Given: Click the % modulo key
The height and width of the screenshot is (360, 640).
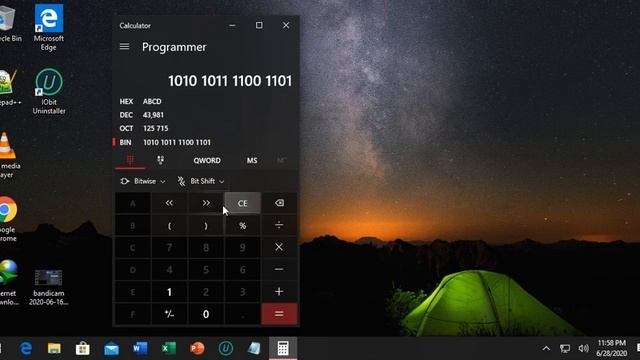Looking at the screenshot, I should [242, 225].
